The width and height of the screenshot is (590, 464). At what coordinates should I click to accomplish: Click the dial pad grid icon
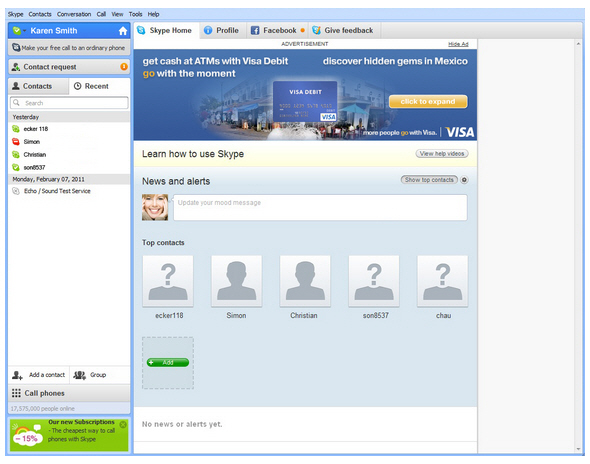[16, 393]
